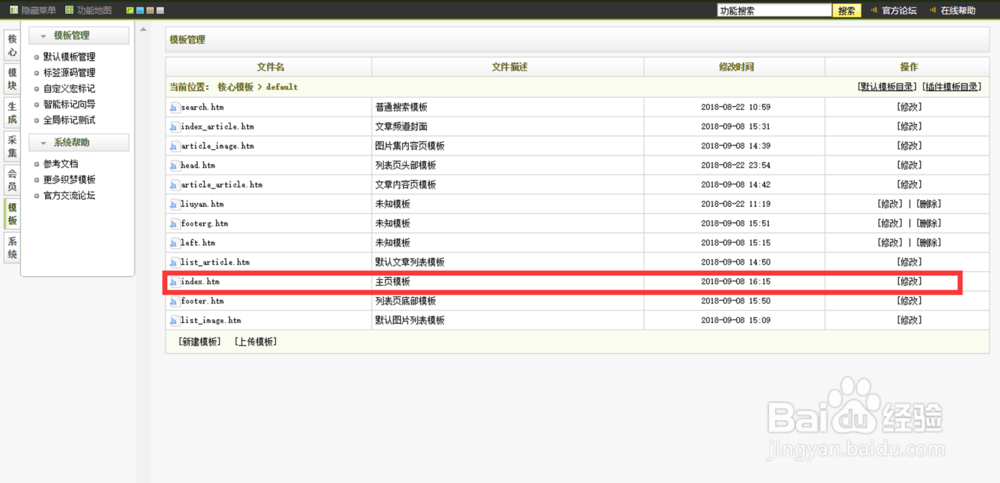The width and height of the screenshot is (1000, 483).
Task: Click the file icon beside article_image.htm
Action: (174, 146)
